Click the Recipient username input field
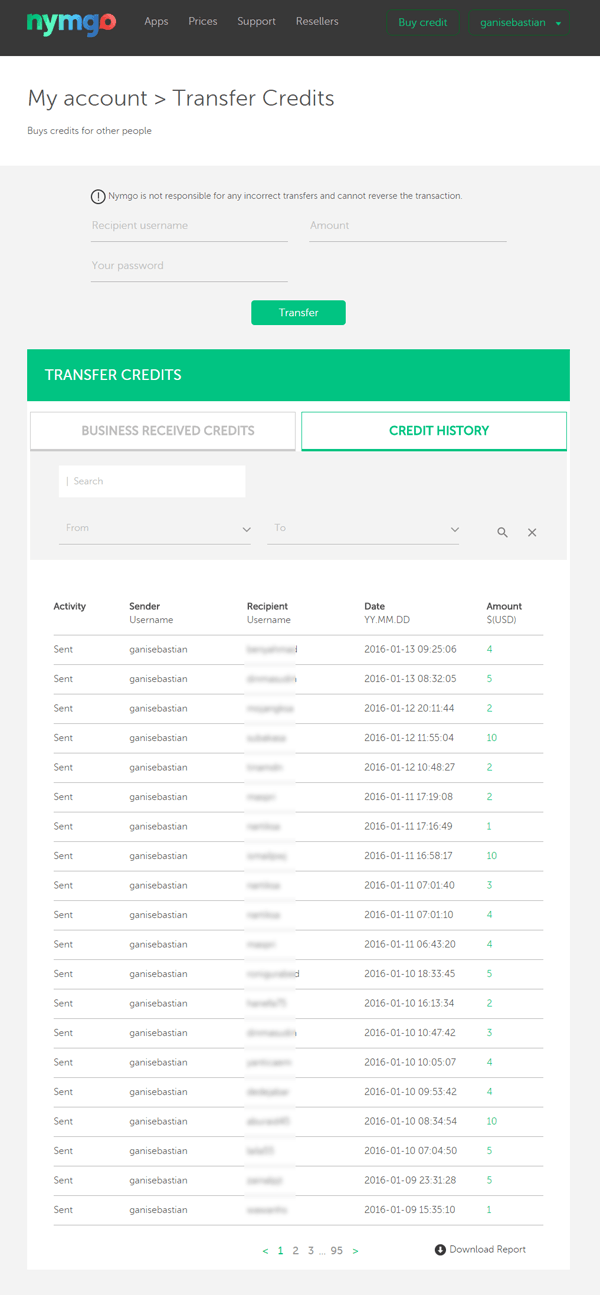Image resolution: width=600 pixels, height=1295 pixels. [189, 226]
